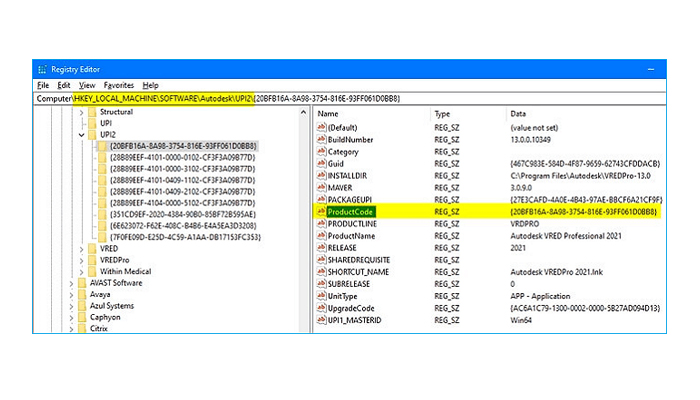Click the MAVER value string icon

click(x=321, y=188)
